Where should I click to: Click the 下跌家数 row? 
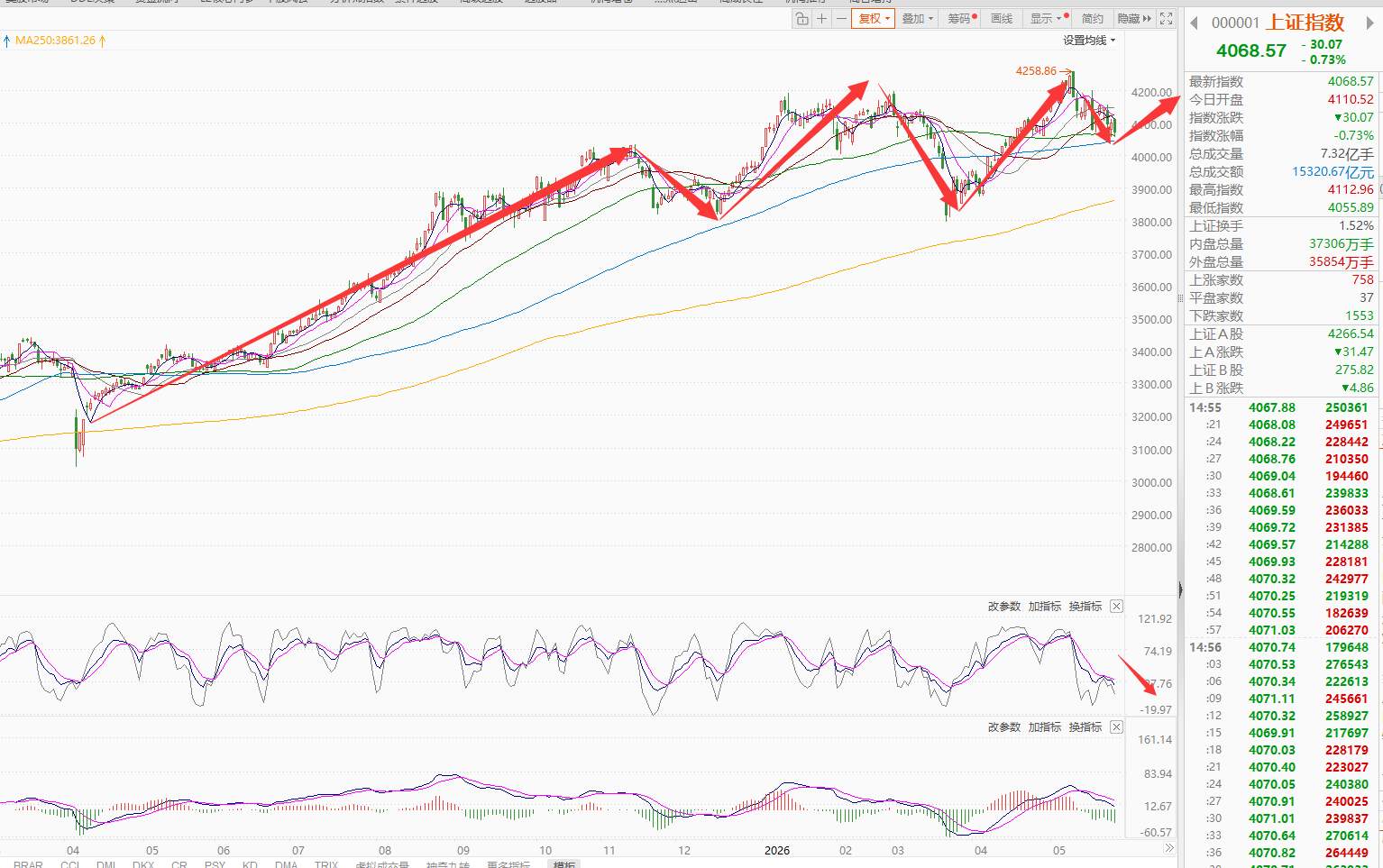click(1281, 315)
